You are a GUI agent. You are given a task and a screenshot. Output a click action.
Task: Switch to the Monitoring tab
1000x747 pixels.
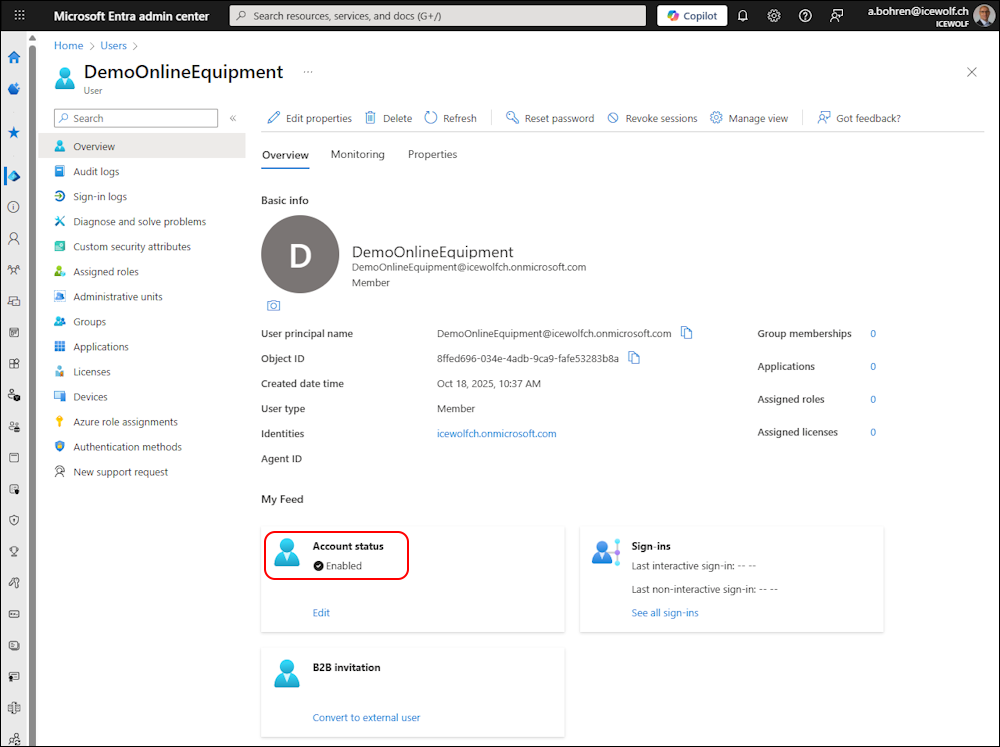pyautogui.click(x=357, y=155)
